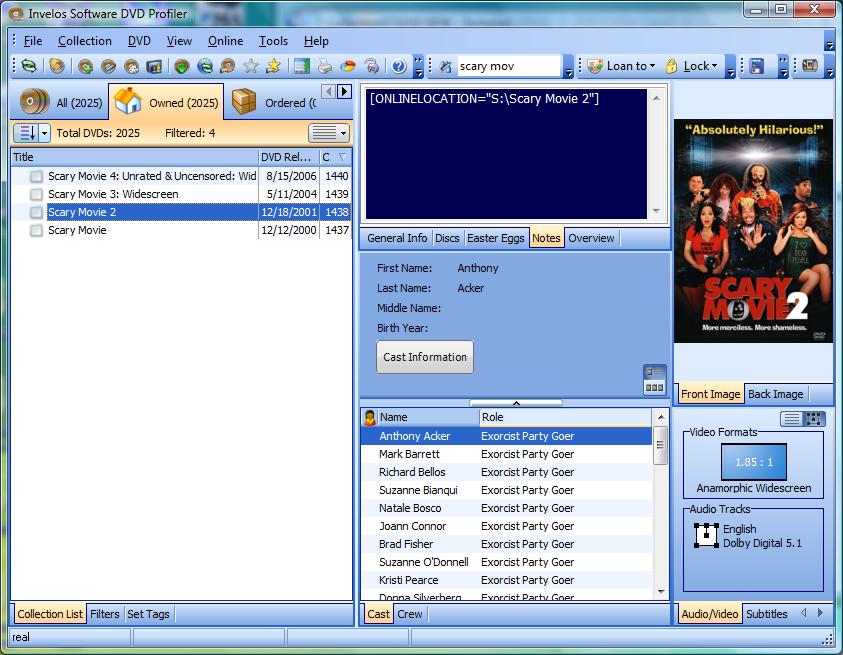Screen dimensions: 843x655
Task: Open the Collection menu
Action: pos(84,41)
